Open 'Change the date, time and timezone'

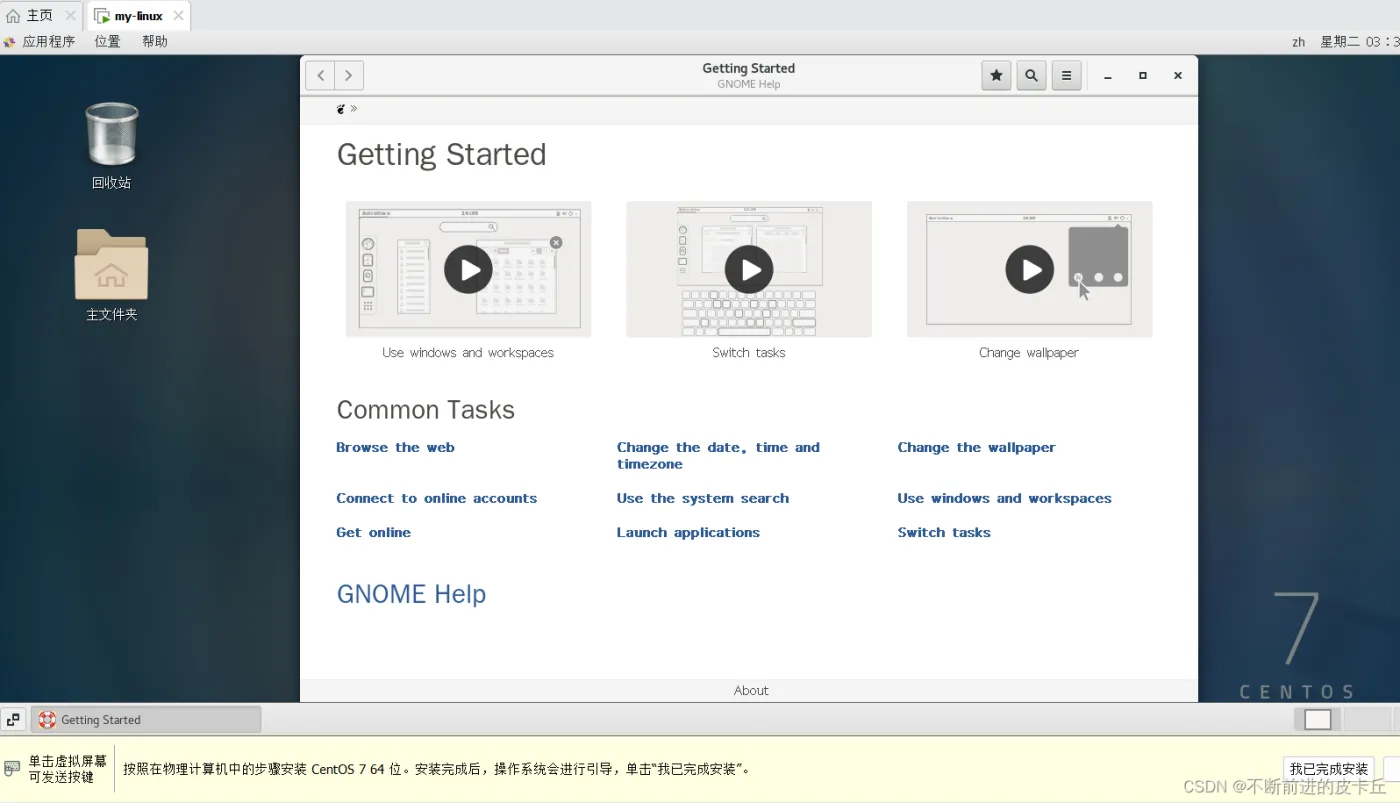click(x=718, y=455)
